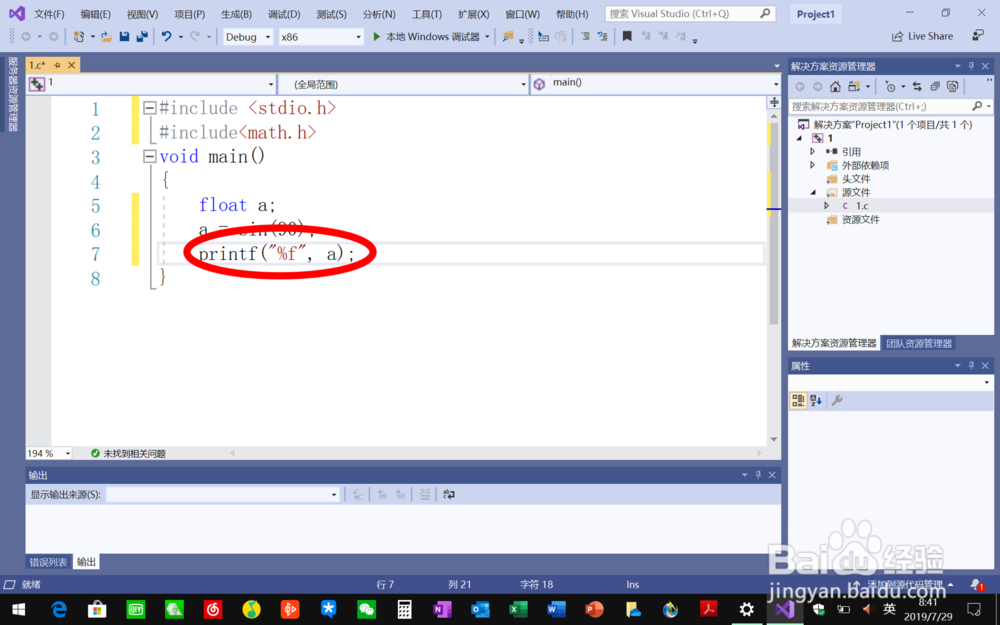Open the 编辑(E) menu

tap(96, 14)
